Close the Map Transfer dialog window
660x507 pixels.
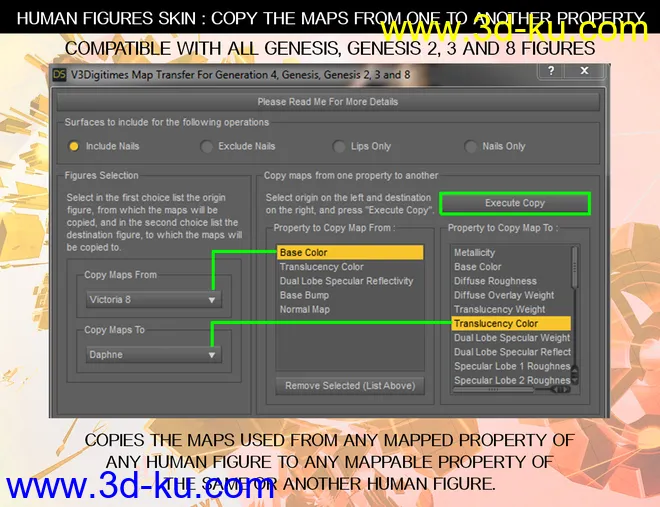point(579,73)
